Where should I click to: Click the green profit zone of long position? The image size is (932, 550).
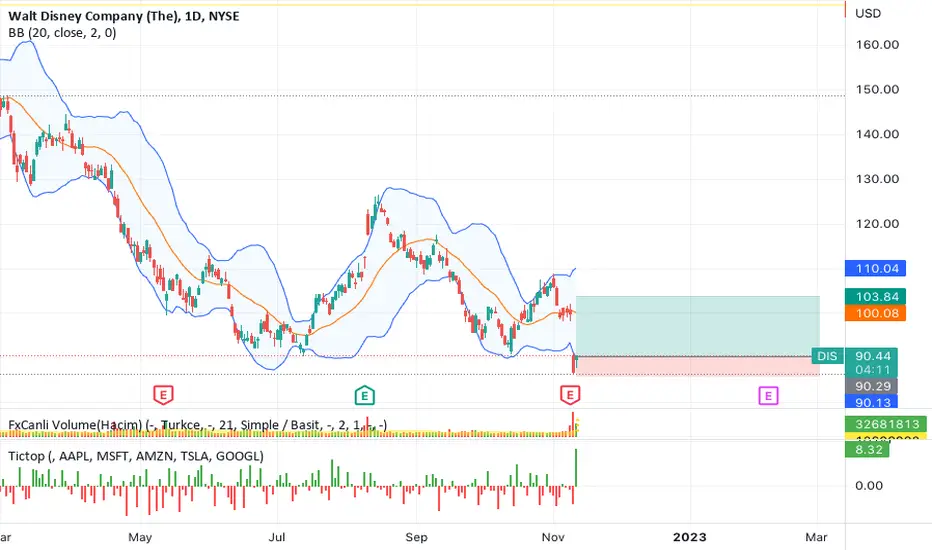[697, 326]
